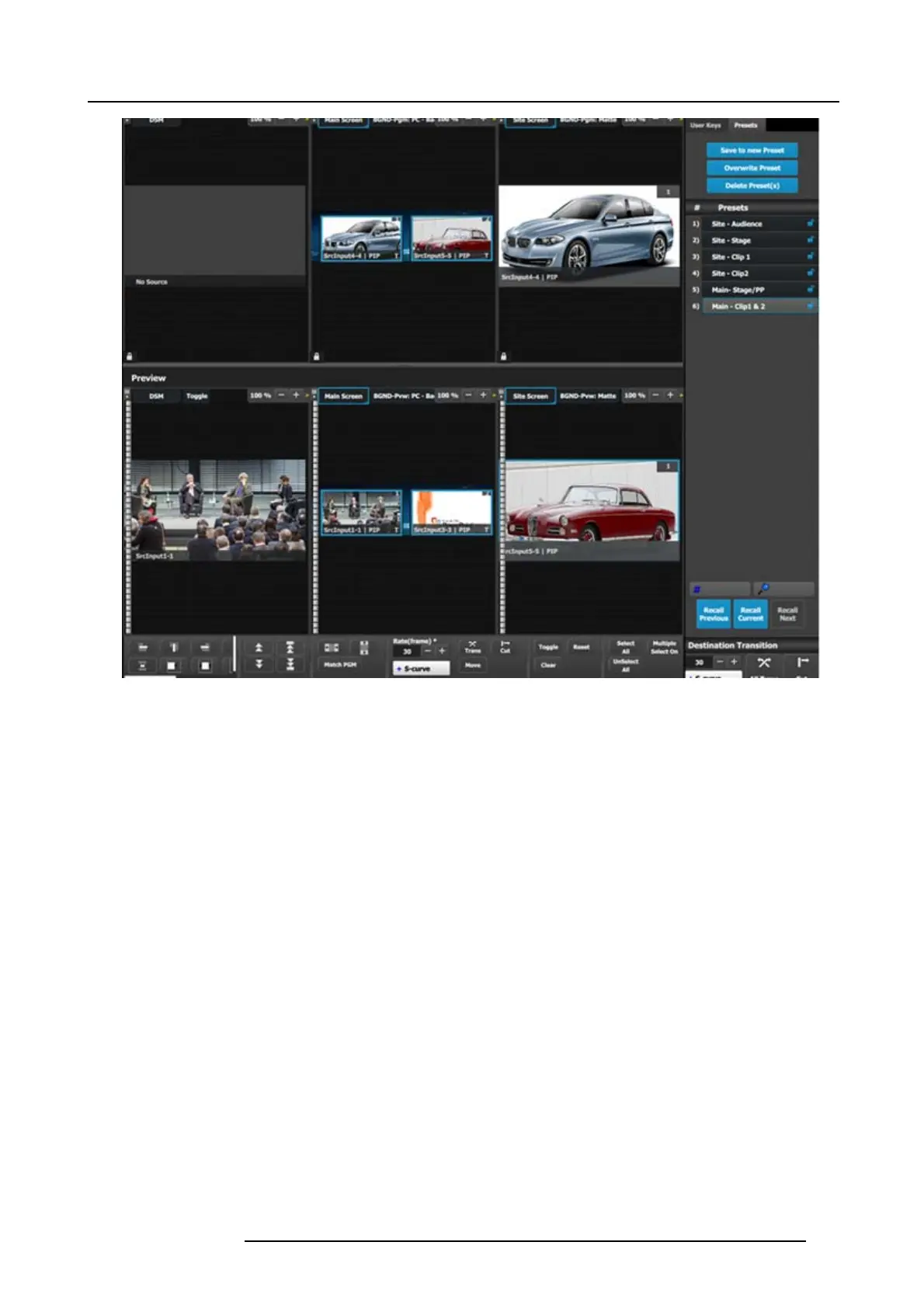The image size is (924, 1308).
Task: Click the UnSelect All button
Action: click(x=626, y=666)
